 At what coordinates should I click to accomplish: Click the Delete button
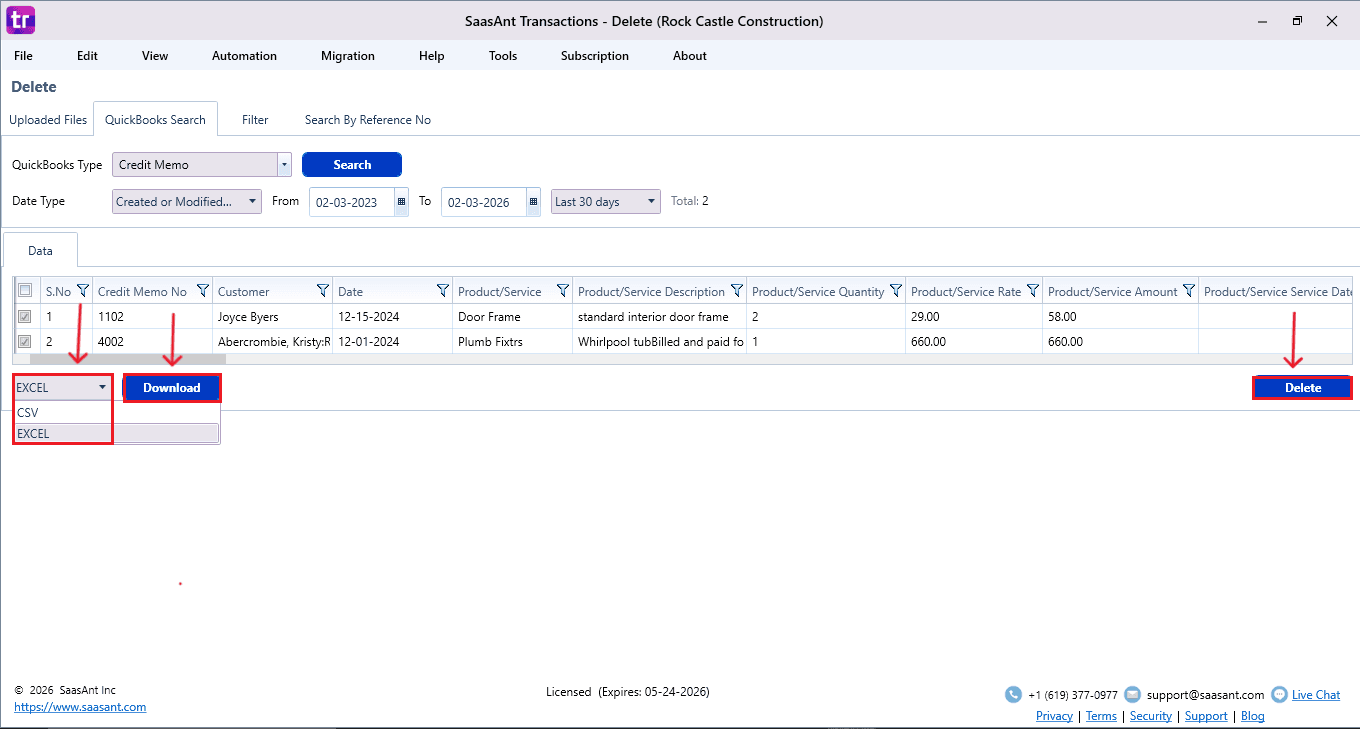[x=1303, y=388]
